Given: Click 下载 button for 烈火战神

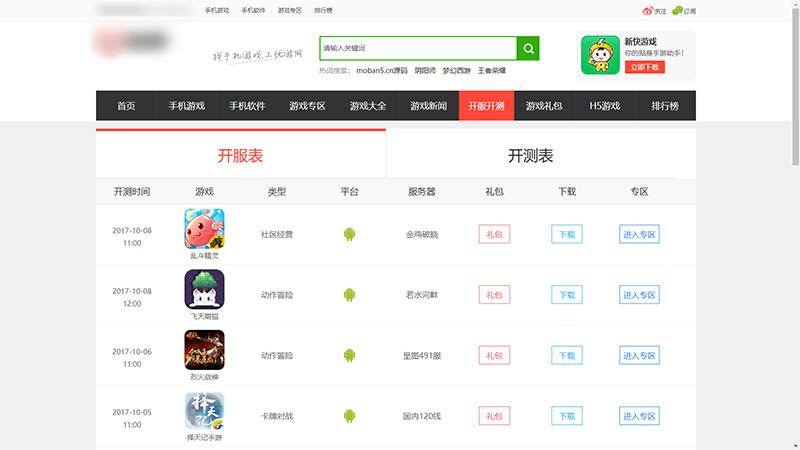Looking at the screenshot, I should pyautogui.click(x=567, y=356).
